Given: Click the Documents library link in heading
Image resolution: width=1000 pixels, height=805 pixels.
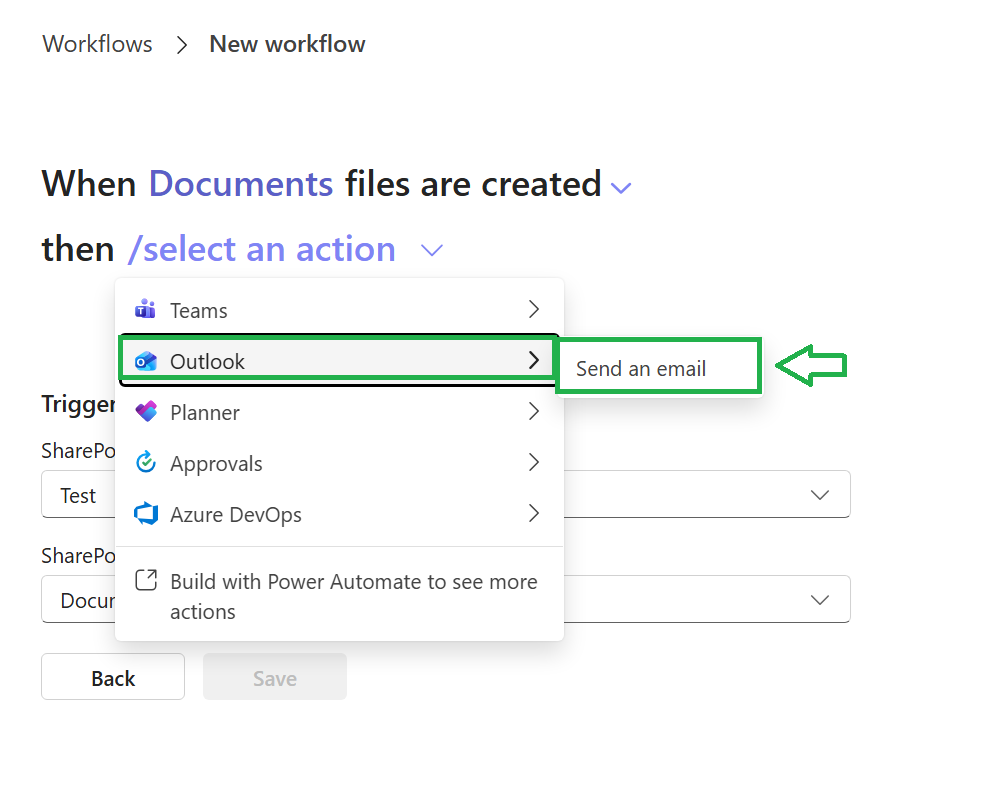Looking at the screenshot, I should (x=241, y=184).
